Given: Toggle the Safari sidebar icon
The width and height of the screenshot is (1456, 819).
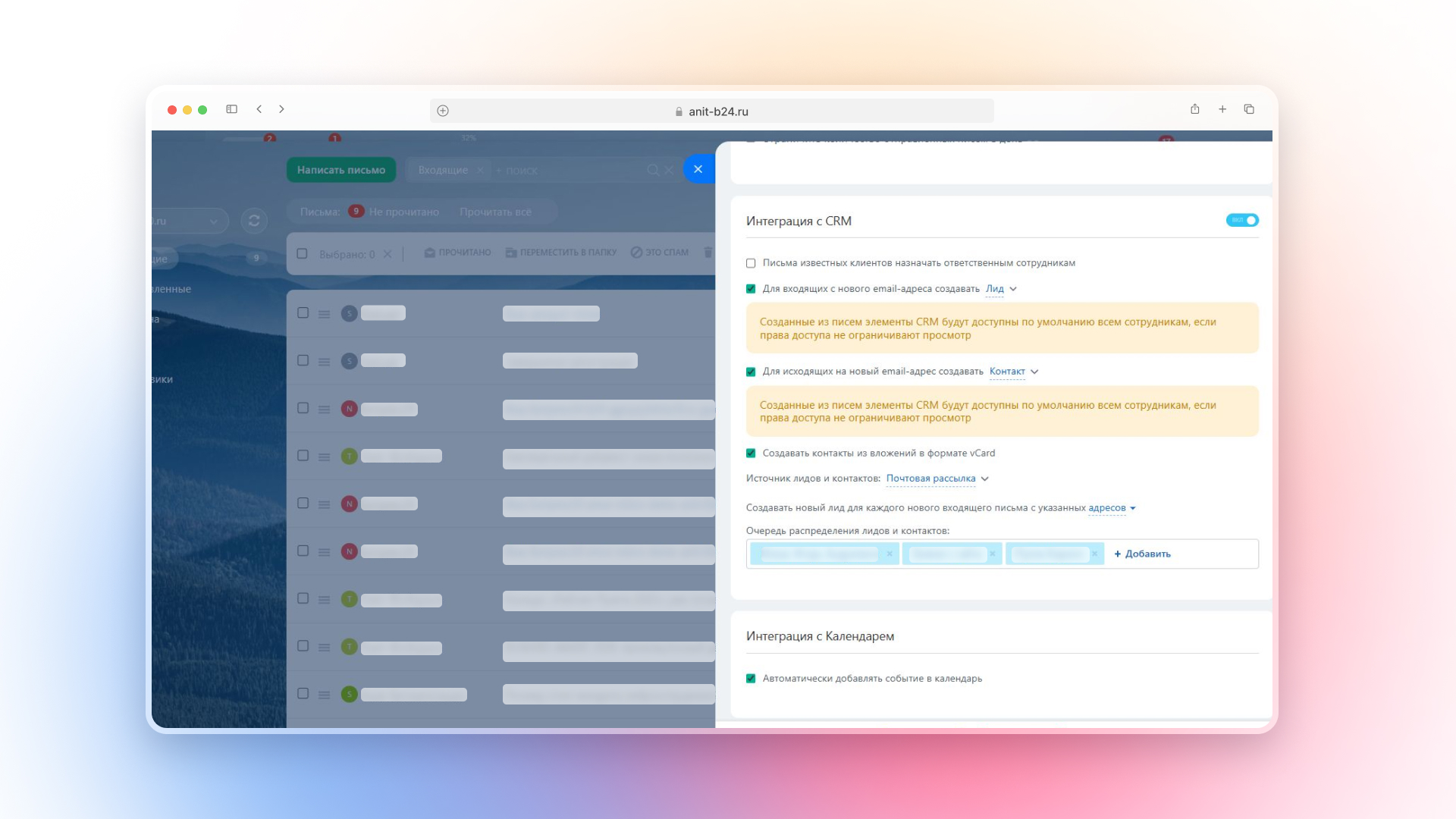Looking at the screenshot, I should [231, 109].
